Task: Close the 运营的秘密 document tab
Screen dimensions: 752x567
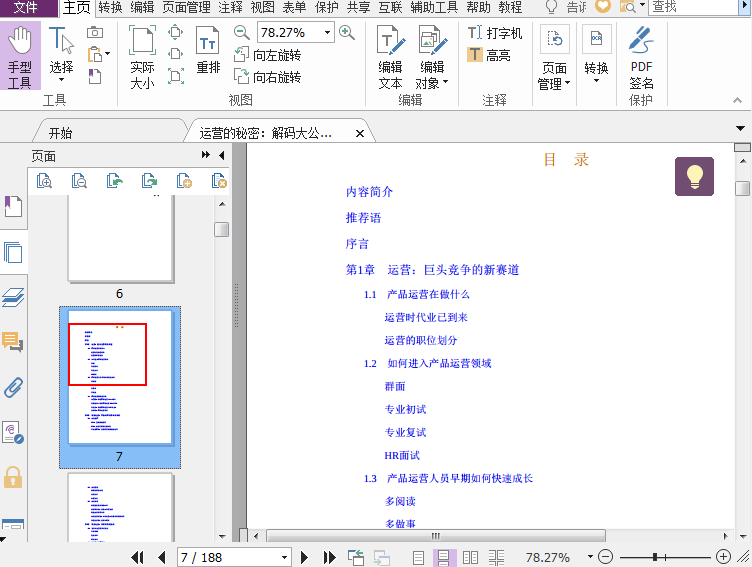Action: pos(359,133)
